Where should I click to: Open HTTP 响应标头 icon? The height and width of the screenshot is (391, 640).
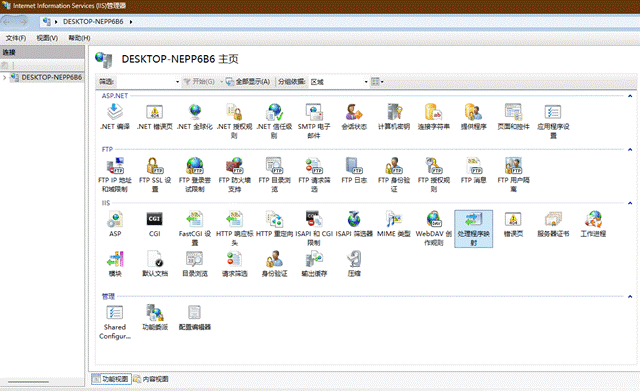pyautogui.click(x=234, y=220)
